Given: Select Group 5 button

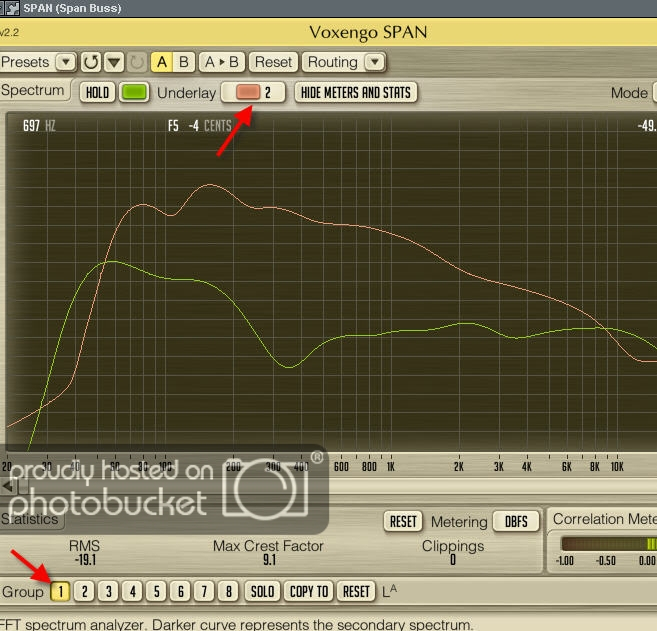Looking at the screenshot, I should click(x=156, y=592).
